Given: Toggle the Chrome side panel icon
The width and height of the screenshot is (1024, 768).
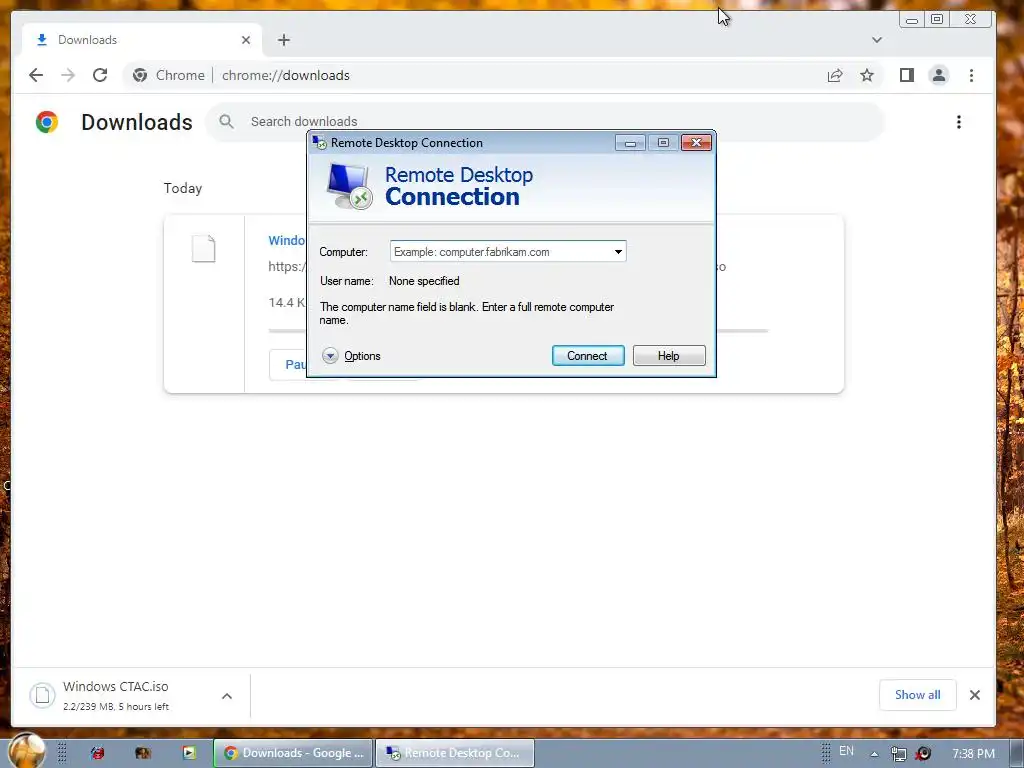Looking at the screenshot, I should tap(906, 75).
